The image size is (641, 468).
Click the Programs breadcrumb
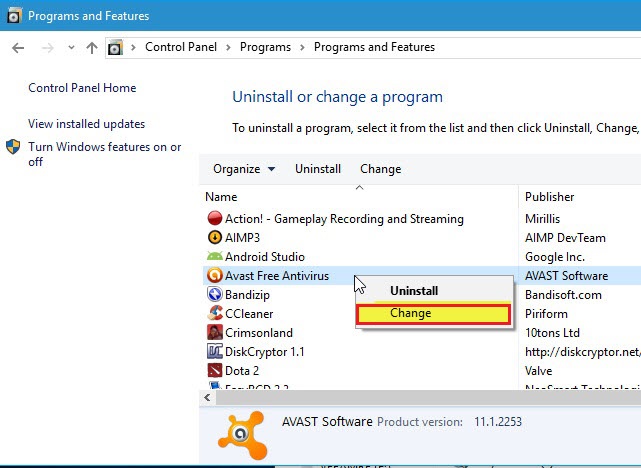click(265, 47)
